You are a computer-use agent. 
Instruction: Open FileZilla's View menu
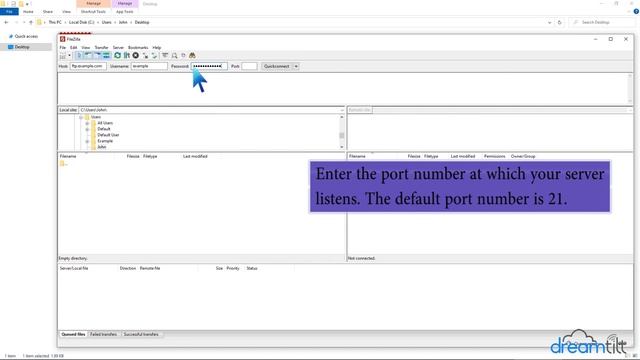pyautogui.click(x=86, y=48)
